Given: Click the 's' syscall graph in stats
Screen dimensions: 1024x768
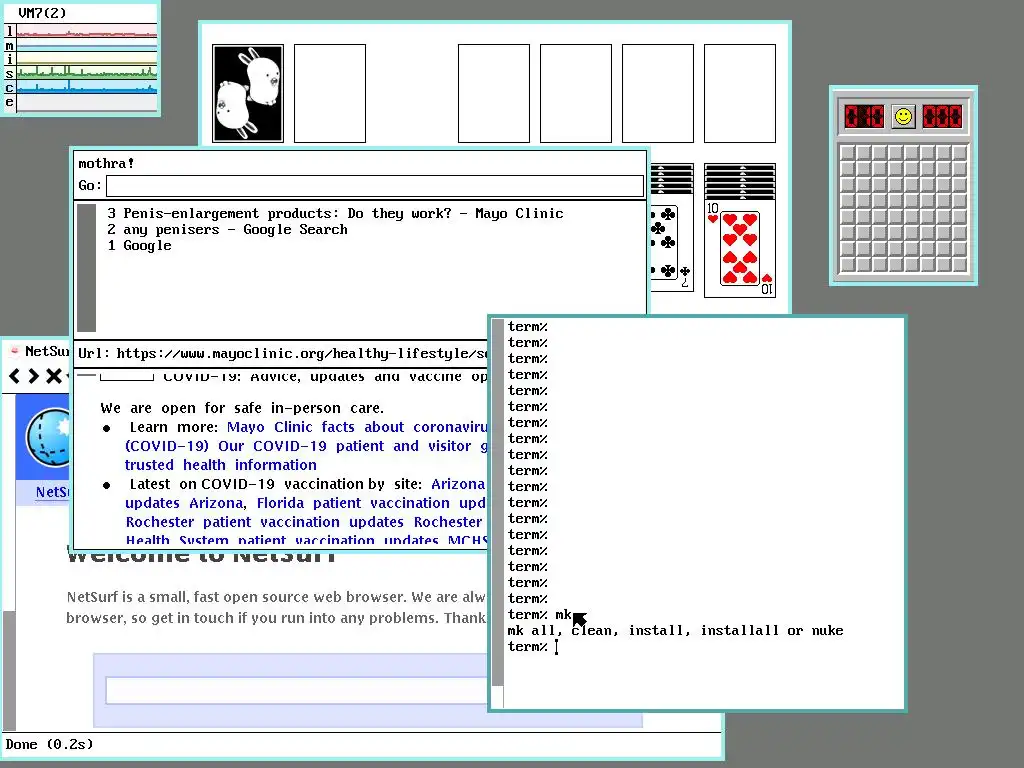Looking at the screenshot, I should point(87,72).
